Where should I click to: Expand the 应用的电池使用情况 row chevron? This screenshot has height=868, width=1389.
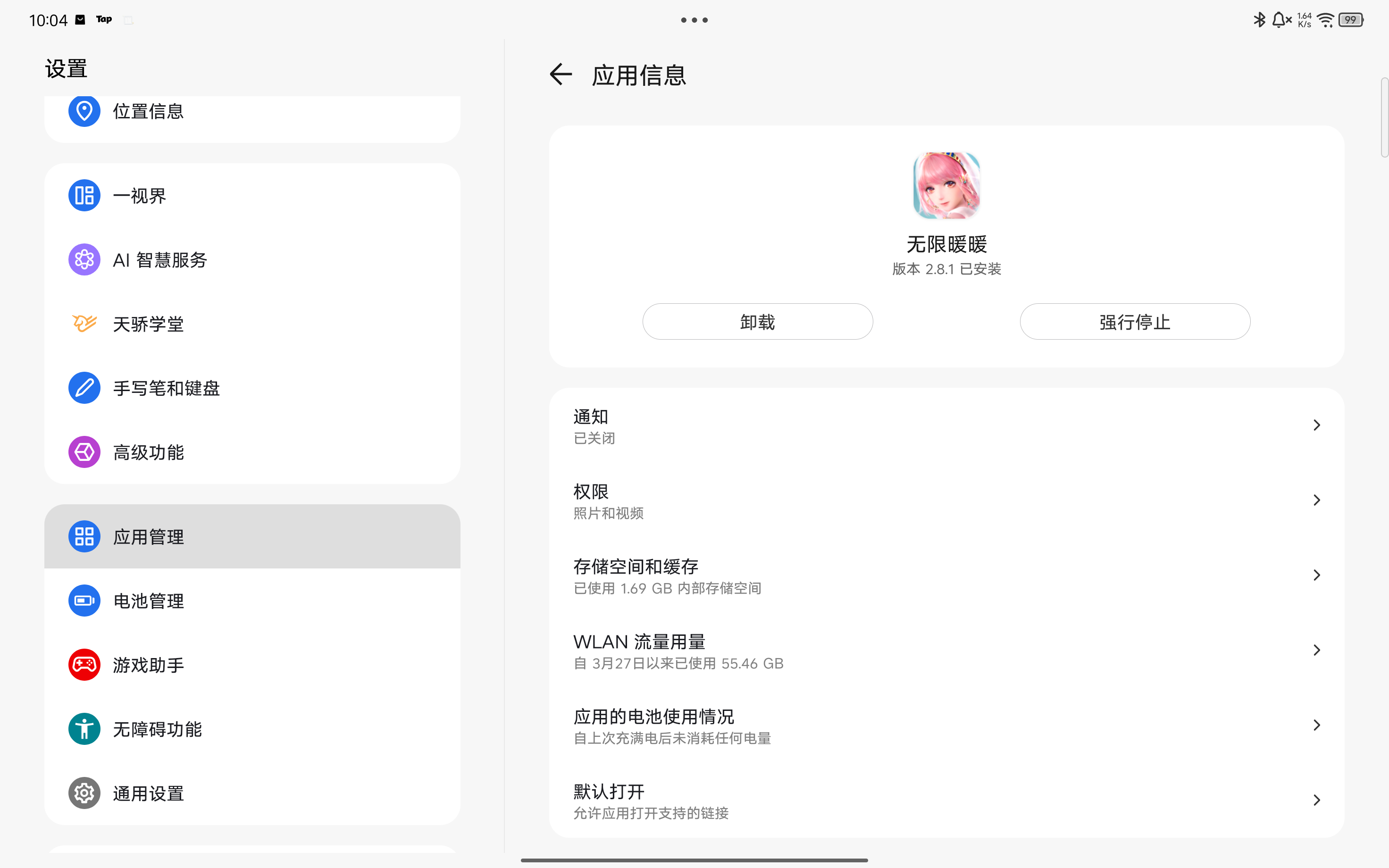pos(1317,725)
